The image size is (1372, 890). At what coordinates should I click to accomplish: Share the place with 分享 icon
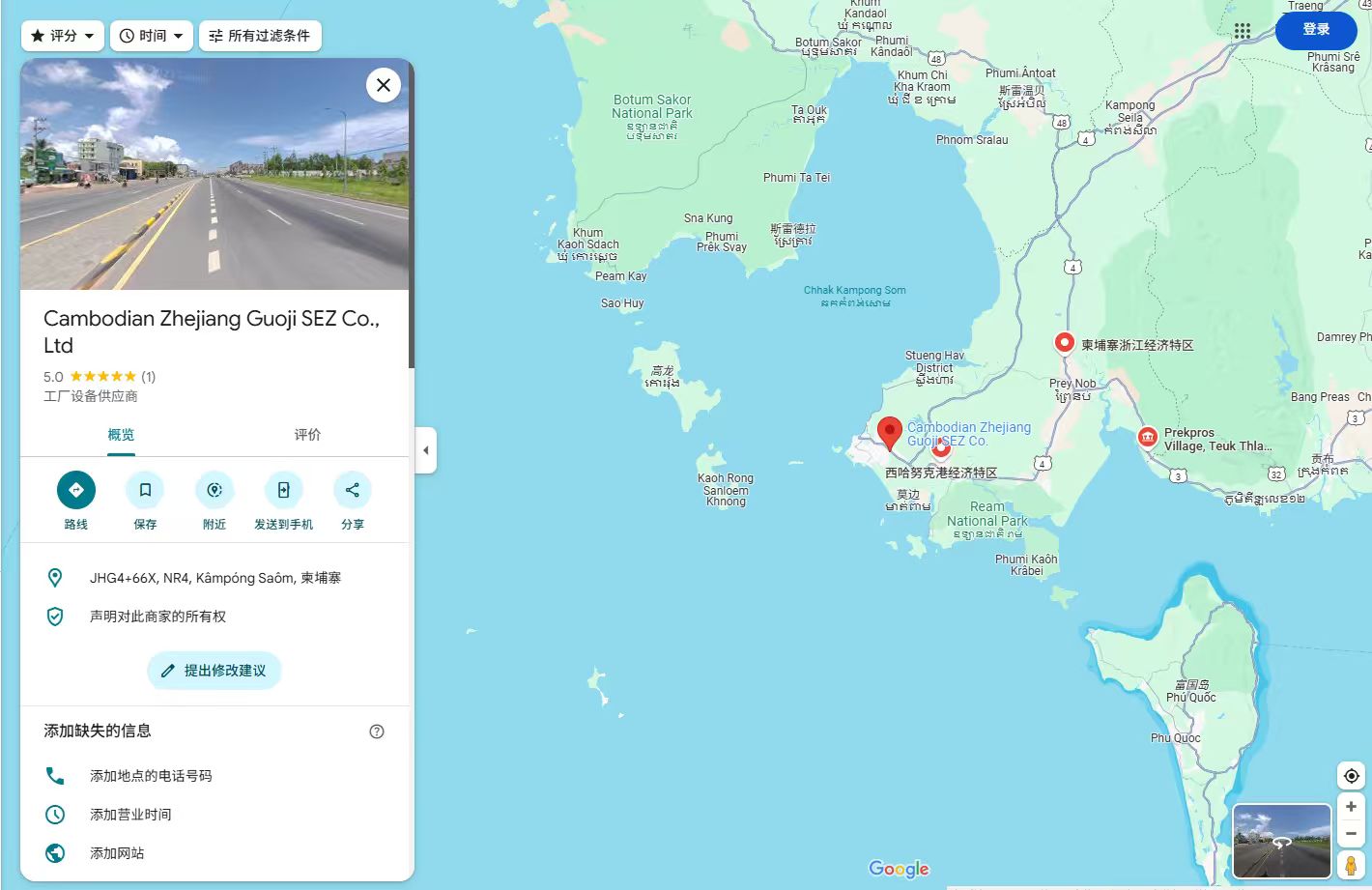pyautogui.click(x=353, y=490)
